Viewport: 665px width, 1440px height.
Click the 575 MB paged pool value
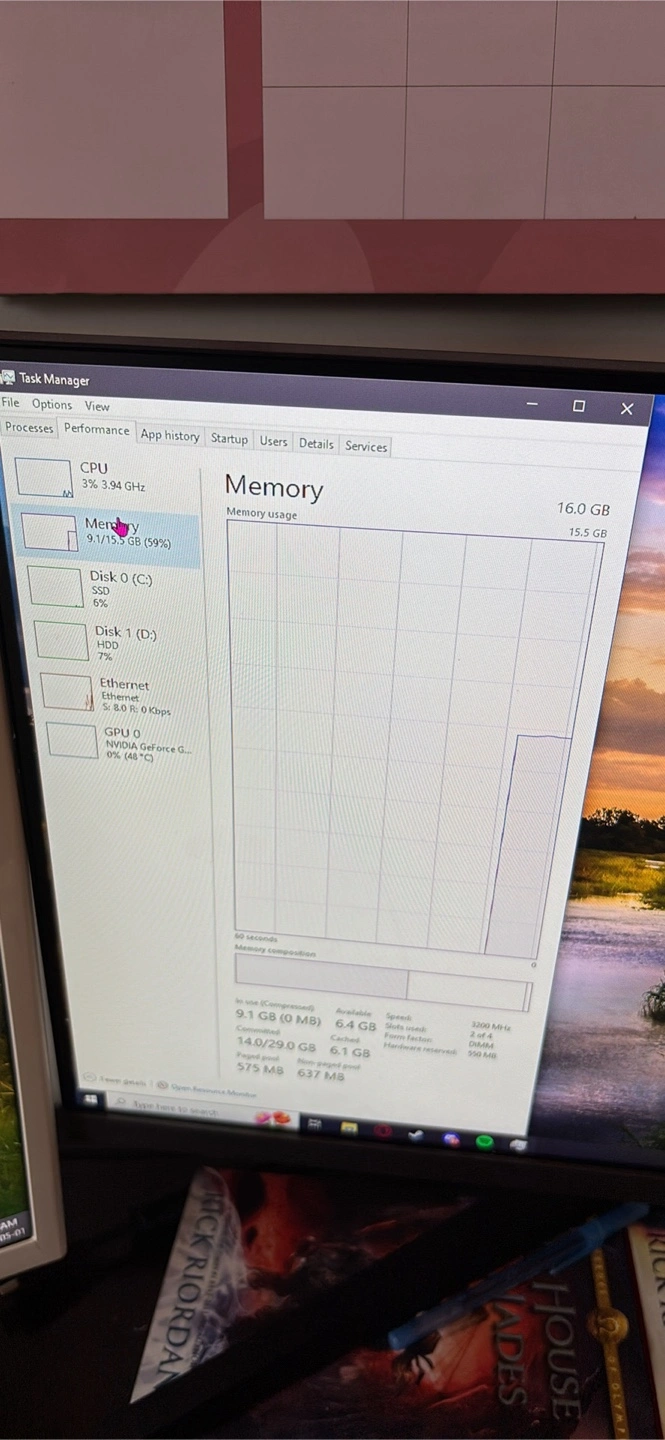[260, 1068]
